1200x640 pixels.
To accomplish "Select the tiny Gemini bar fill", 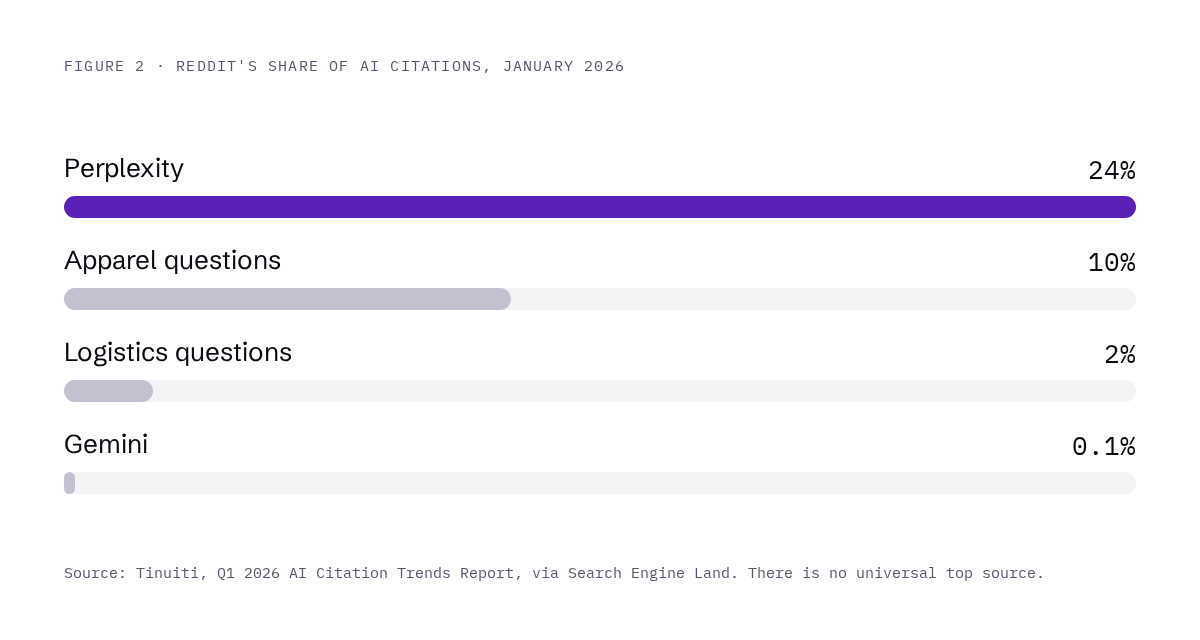I will [69, 483].
